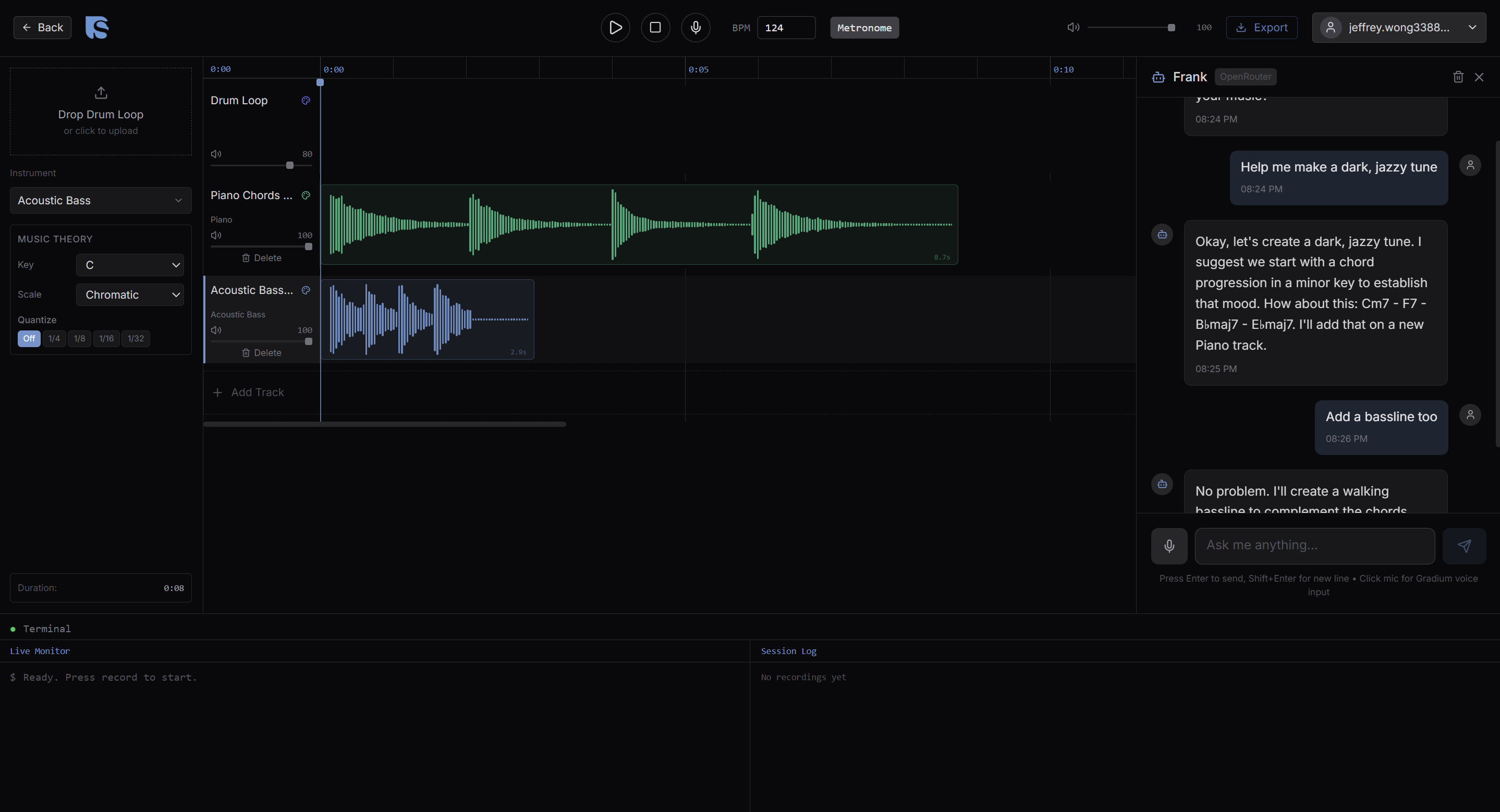Open the jeffrey.wong3388 account menu

point(1399,28)
